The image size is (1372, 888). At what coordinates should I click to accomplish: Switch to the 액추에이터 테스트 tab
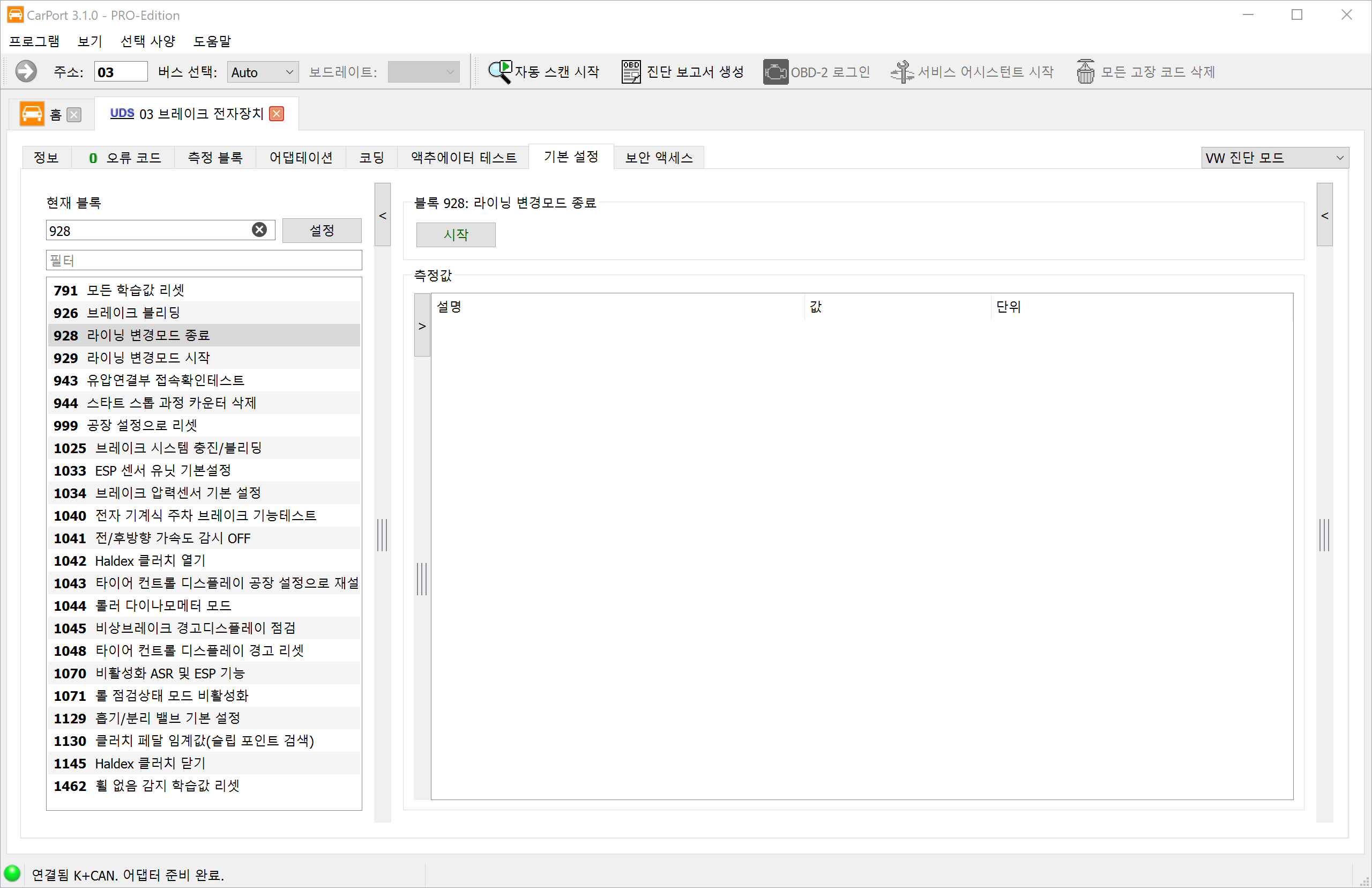tap(464, 158)
